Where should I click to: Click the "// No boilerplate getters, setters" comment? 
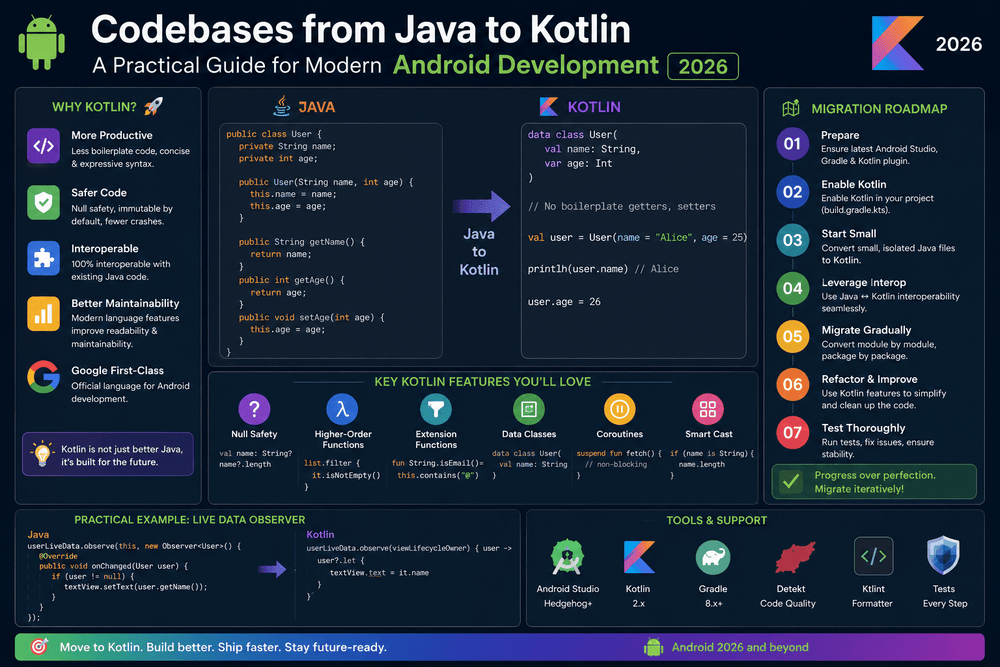pos(621,207)
